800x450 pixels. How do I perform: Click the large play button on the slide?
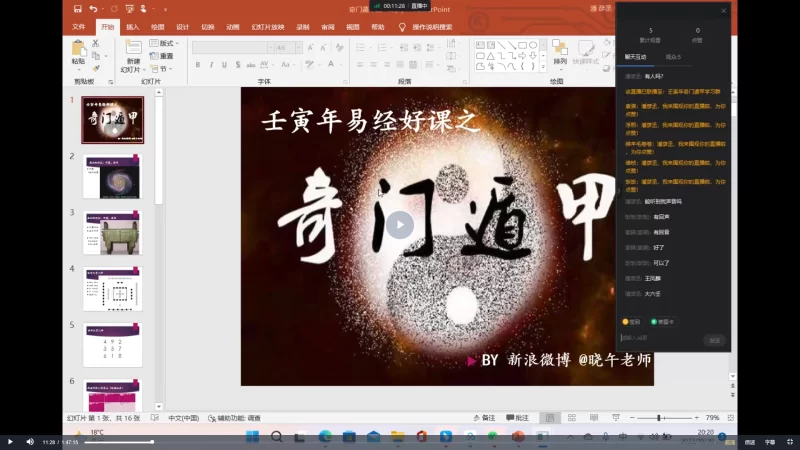point(400,224)
